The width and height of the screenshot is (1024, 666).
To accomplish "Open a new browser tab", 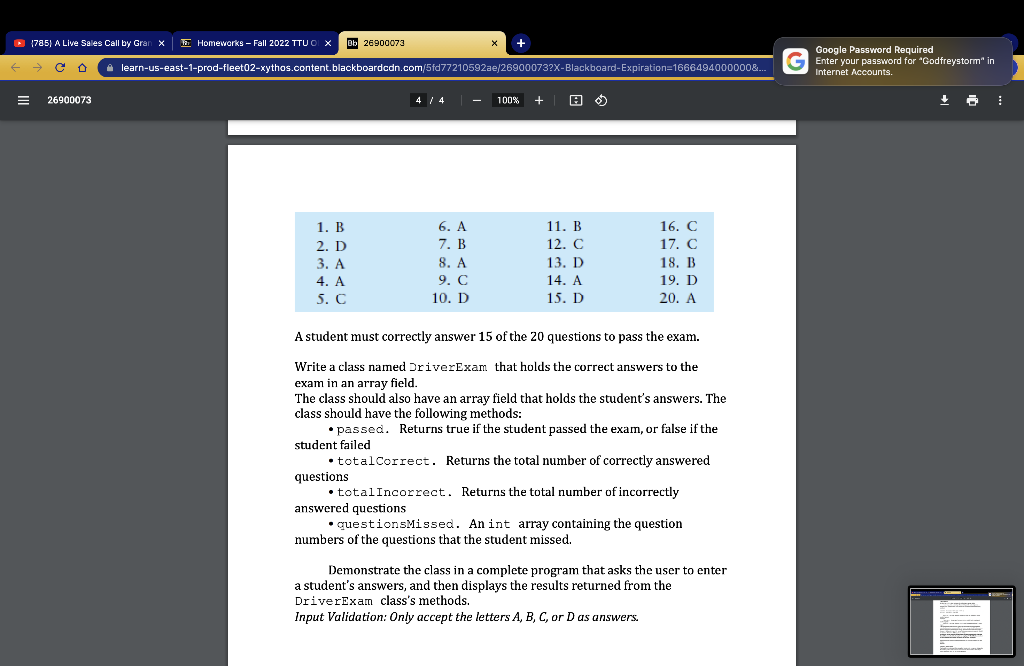I will [519, 42].
